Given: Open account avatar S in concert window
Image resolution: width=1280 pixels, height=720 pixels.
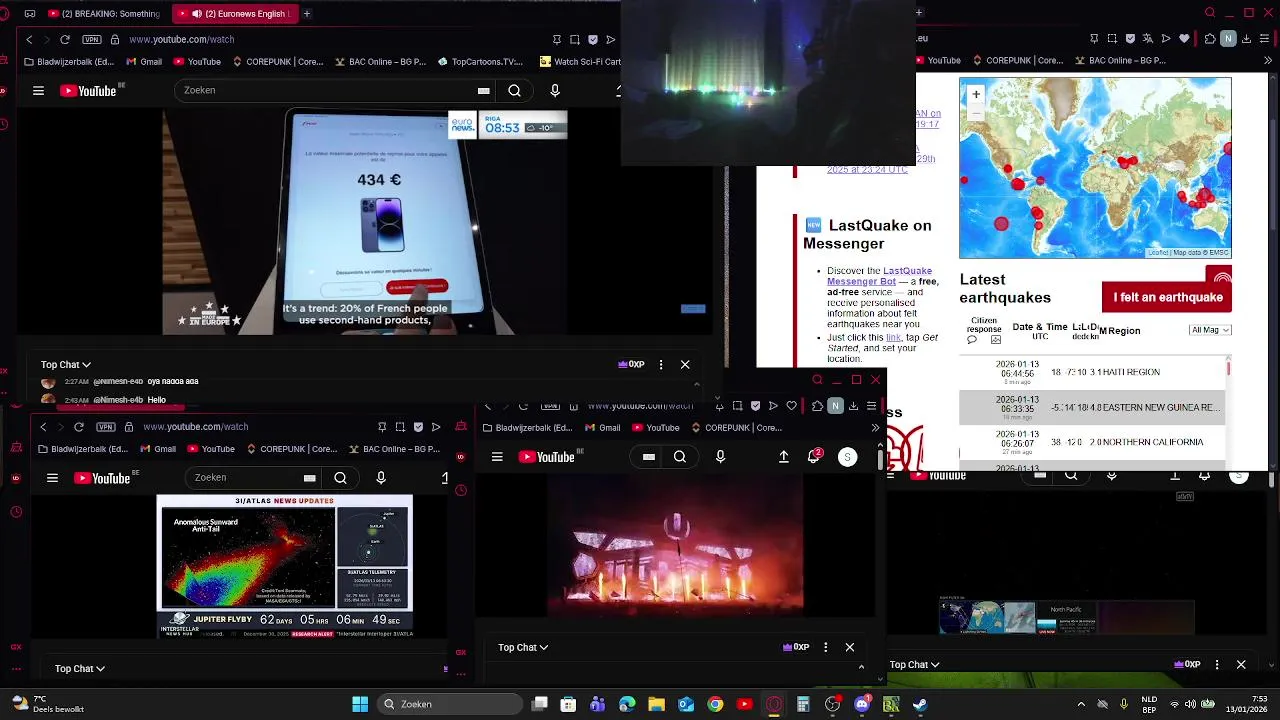Looking at the screenshot, I should pos(847,457).
